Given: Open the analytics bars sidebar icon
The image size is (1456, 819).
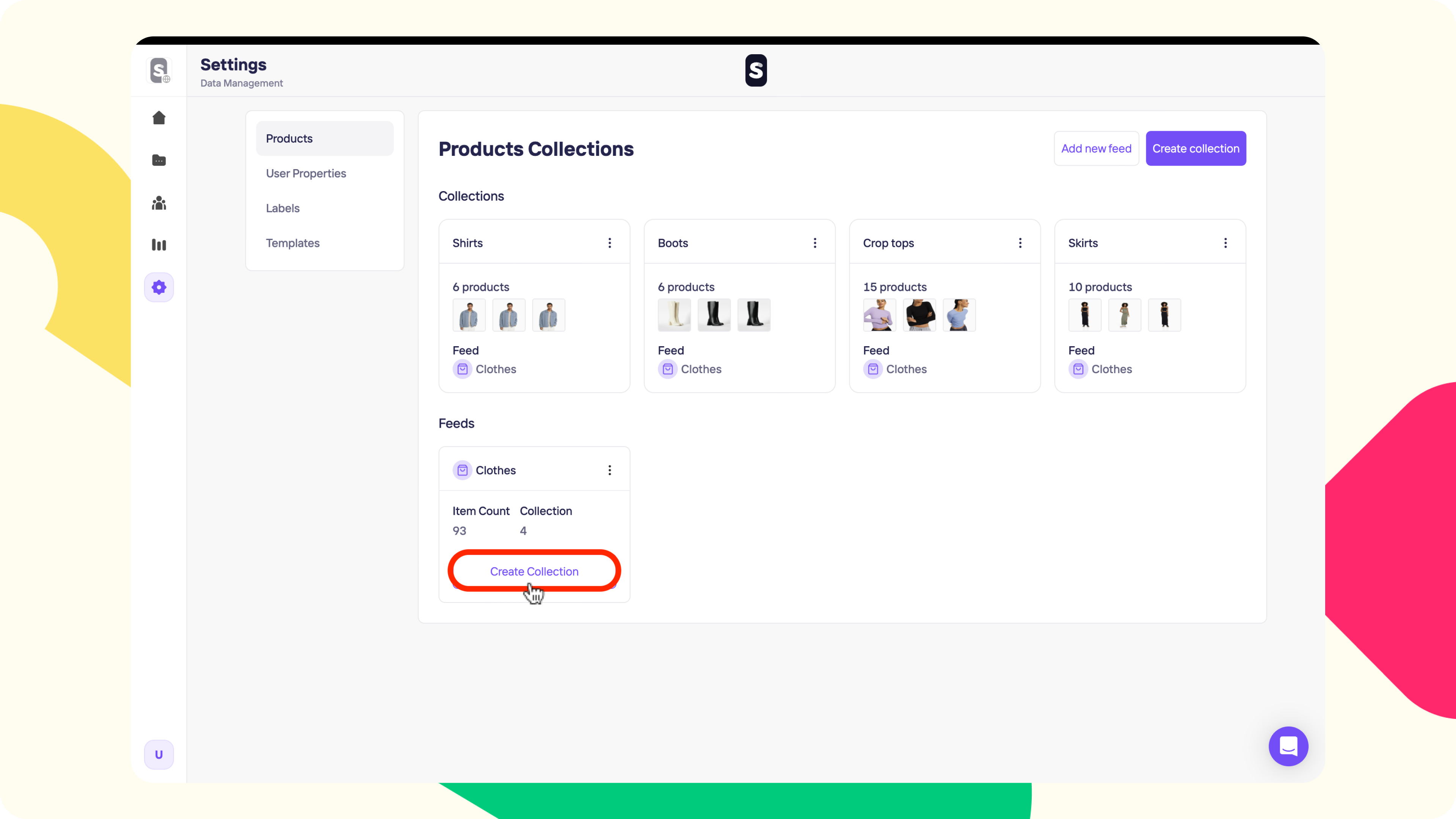Looking at the screenshot, I should tap(159, 245).
